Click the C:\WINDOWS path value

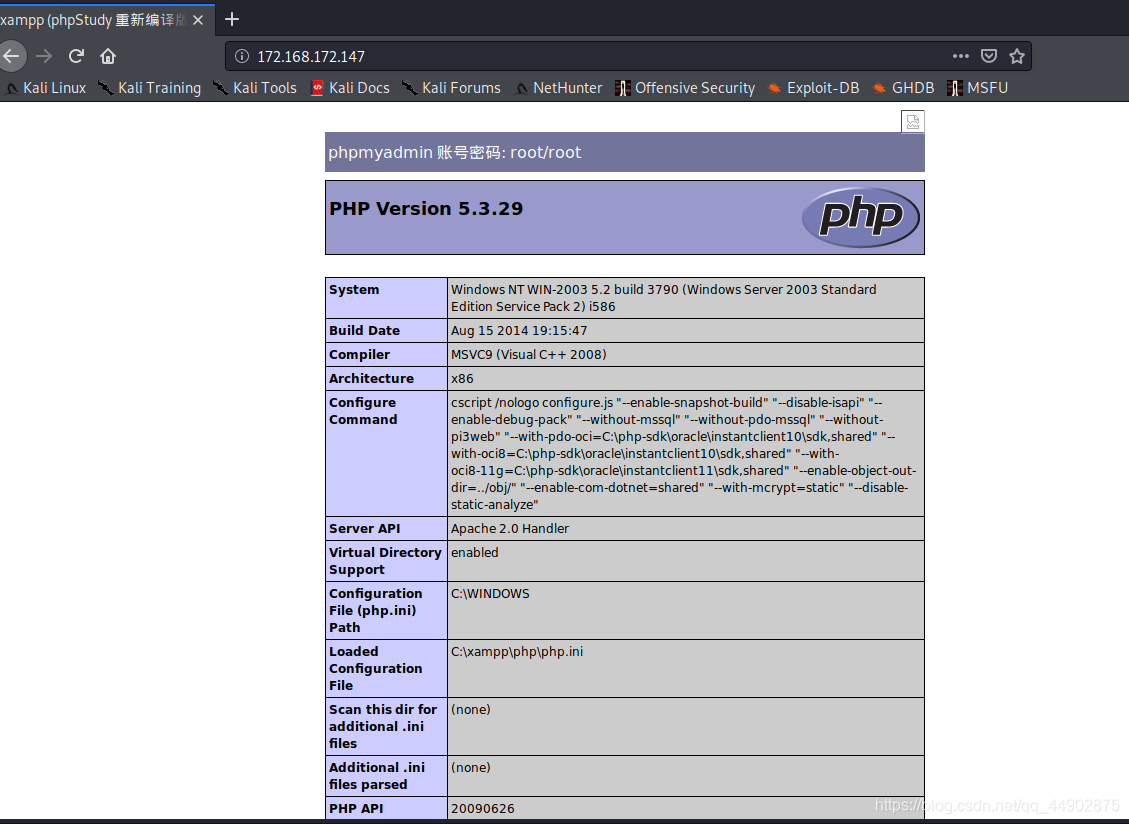tap(490, 594)
